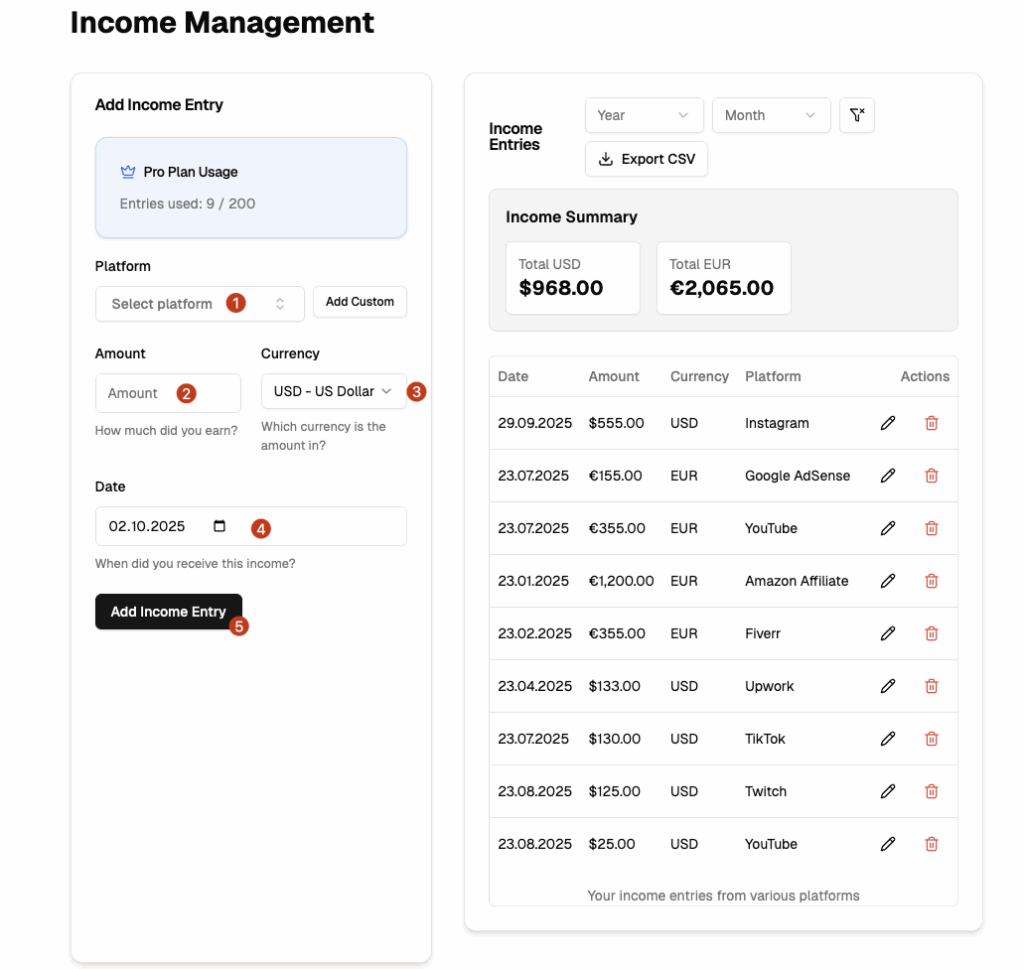Viewport: 1024px width, 969px height.
Task: Edit the Instagram income entry
Action: [887, 423]
